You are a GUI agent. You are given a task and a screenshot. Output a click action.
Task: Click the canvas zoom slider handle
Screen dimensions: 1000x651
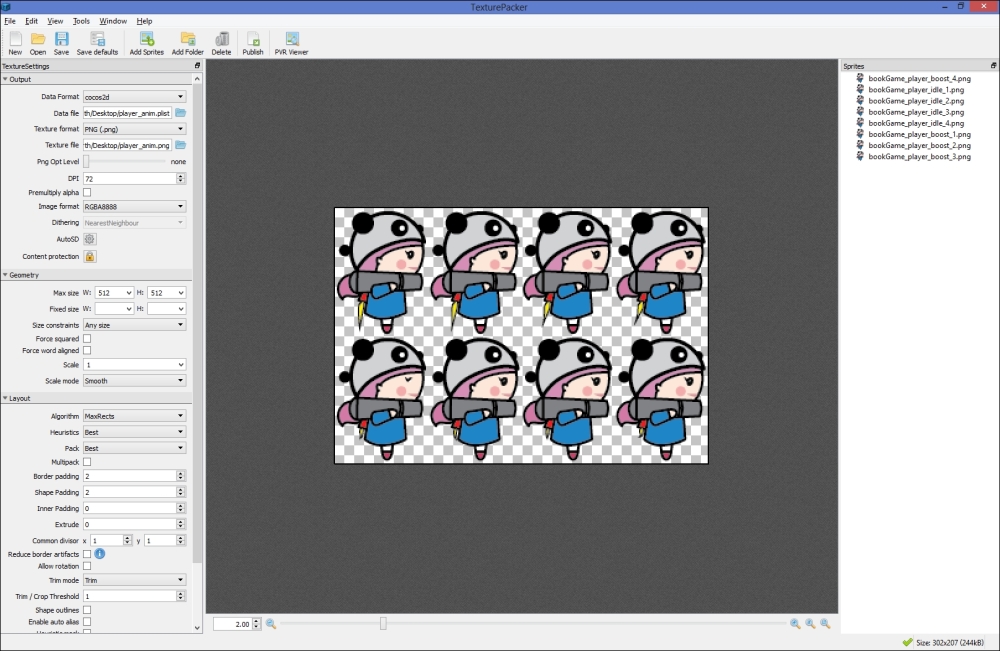pos(383,624)
